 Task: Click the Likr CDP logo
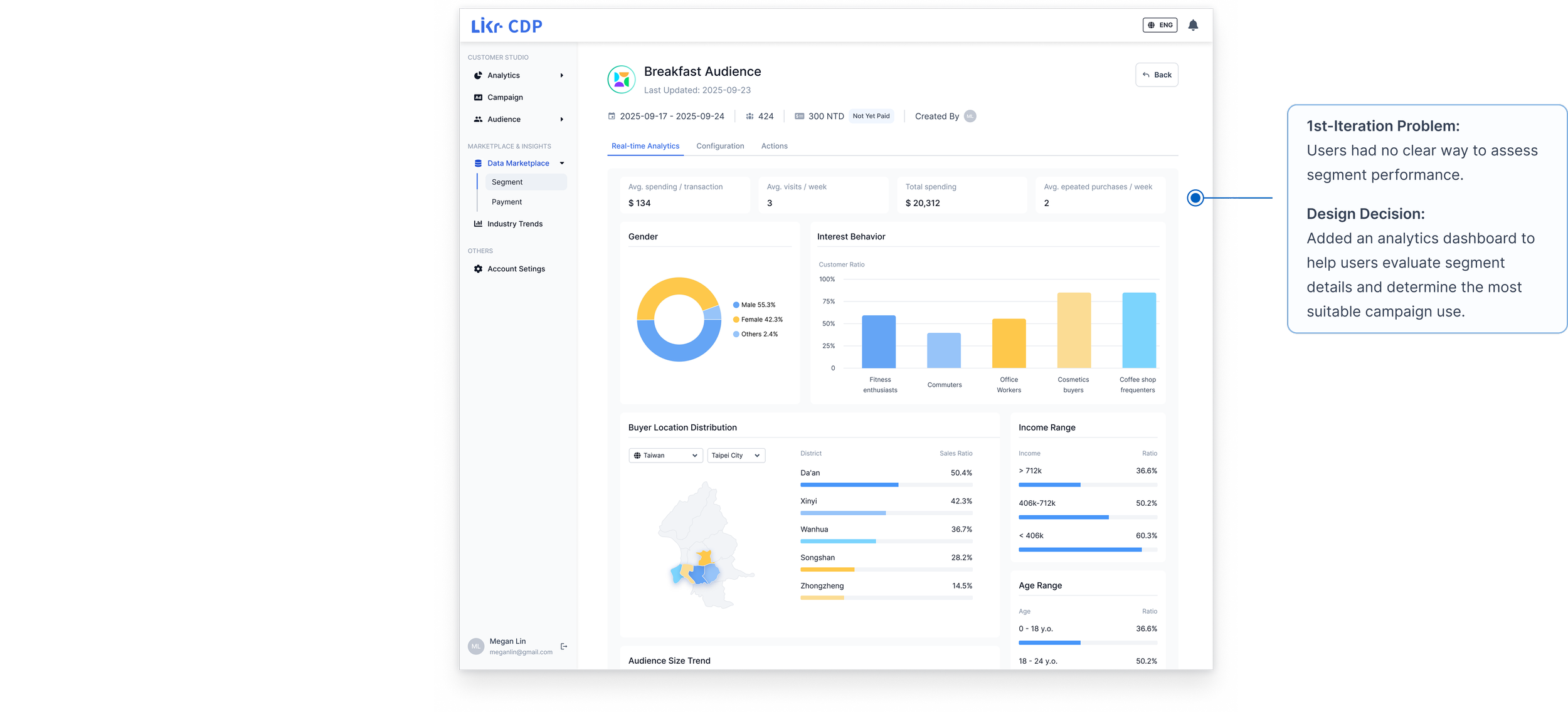[506, 26]
